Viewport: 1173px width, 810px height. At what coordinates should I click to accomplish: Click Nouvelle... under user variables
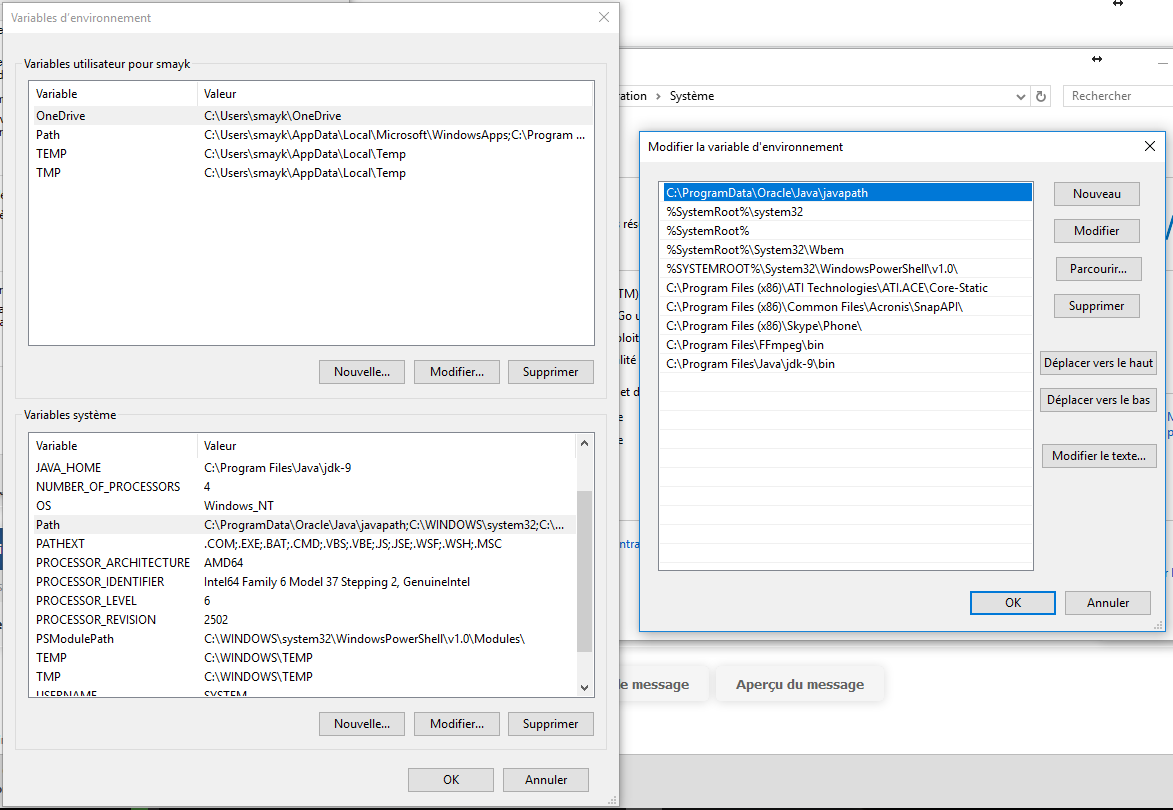click(361, 372)
